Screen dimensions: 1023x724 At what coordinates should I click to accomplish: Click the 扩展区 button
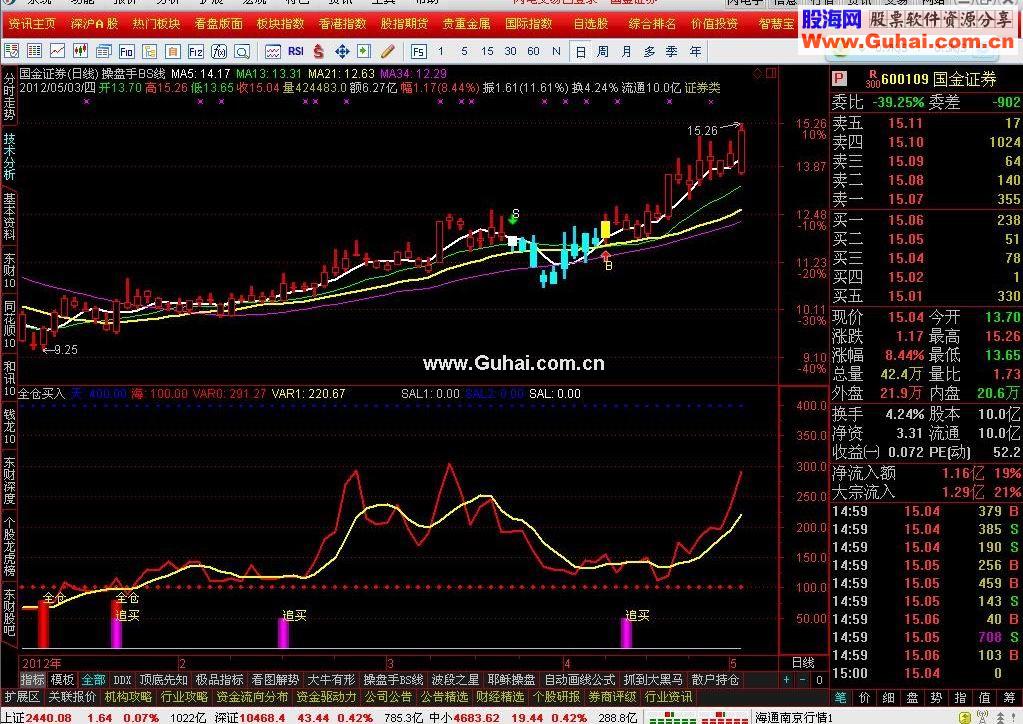point(22,697)
